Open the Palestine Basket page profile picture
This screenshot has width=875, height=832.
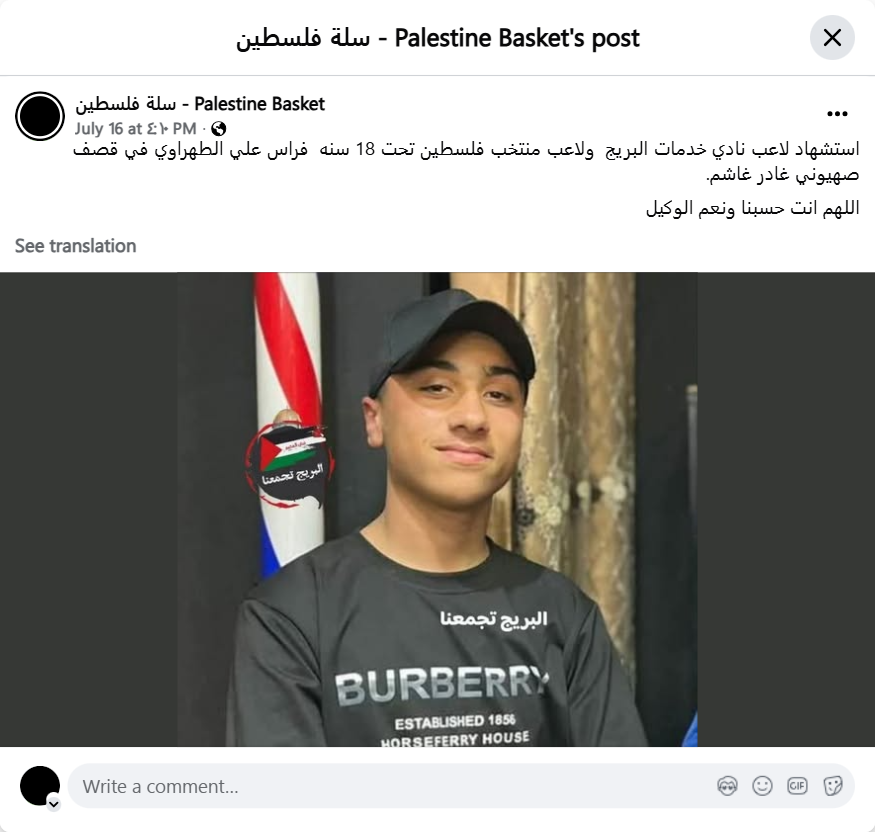click(x=40, y=116)
